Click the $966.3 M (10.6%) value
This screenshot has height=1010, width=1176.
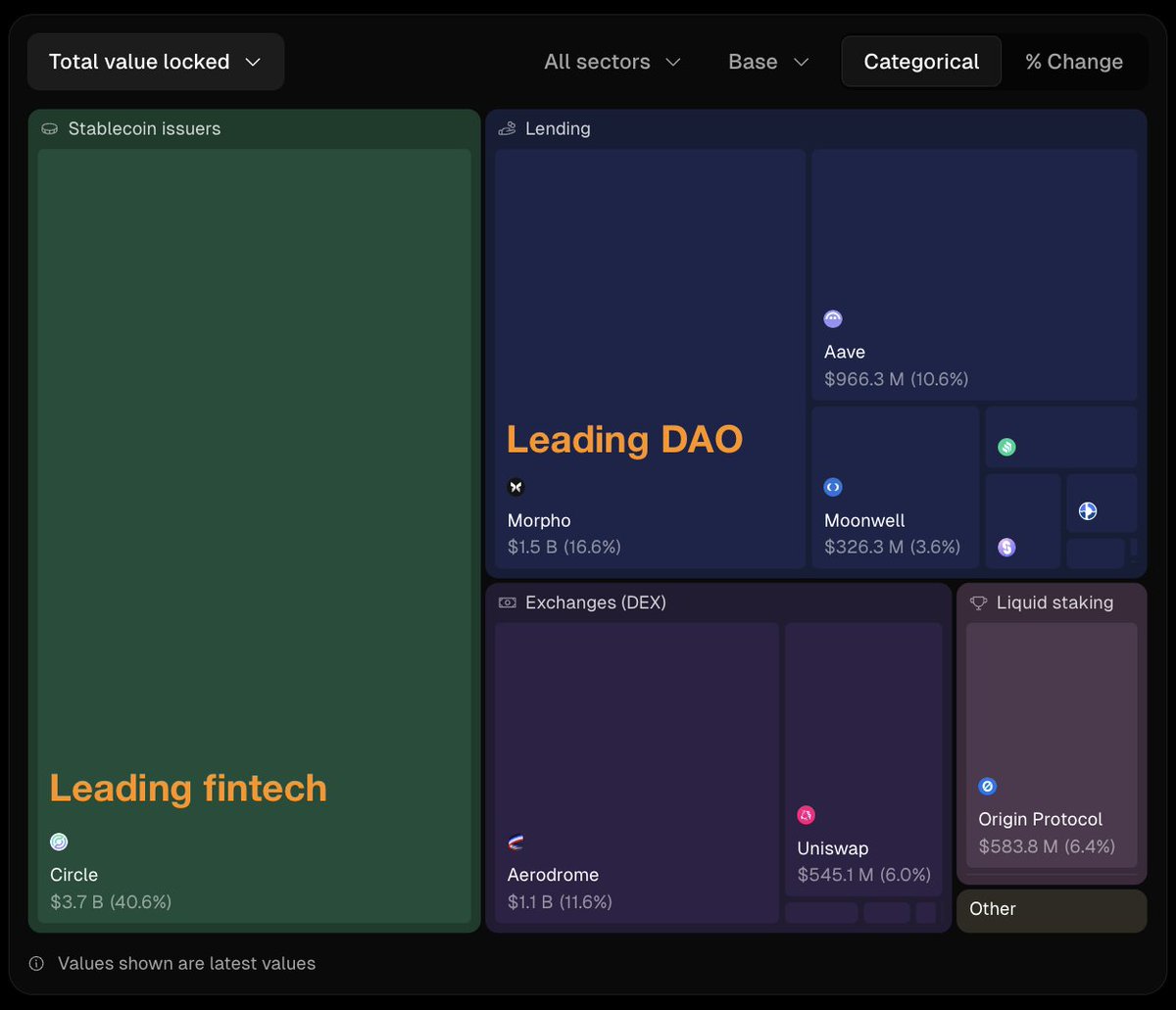[x=897, y=379]
